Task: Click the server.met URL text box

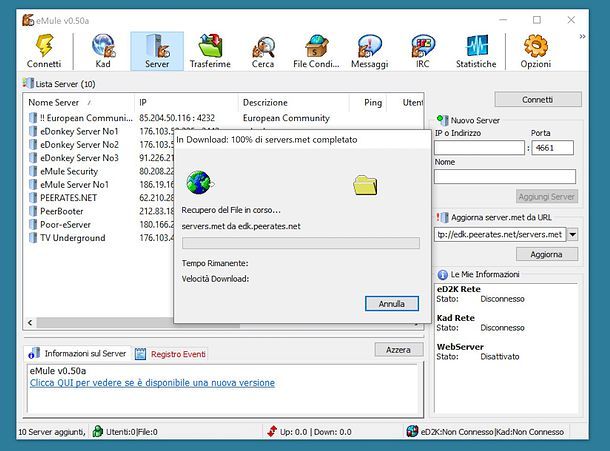Action: (x=500, y=234)
